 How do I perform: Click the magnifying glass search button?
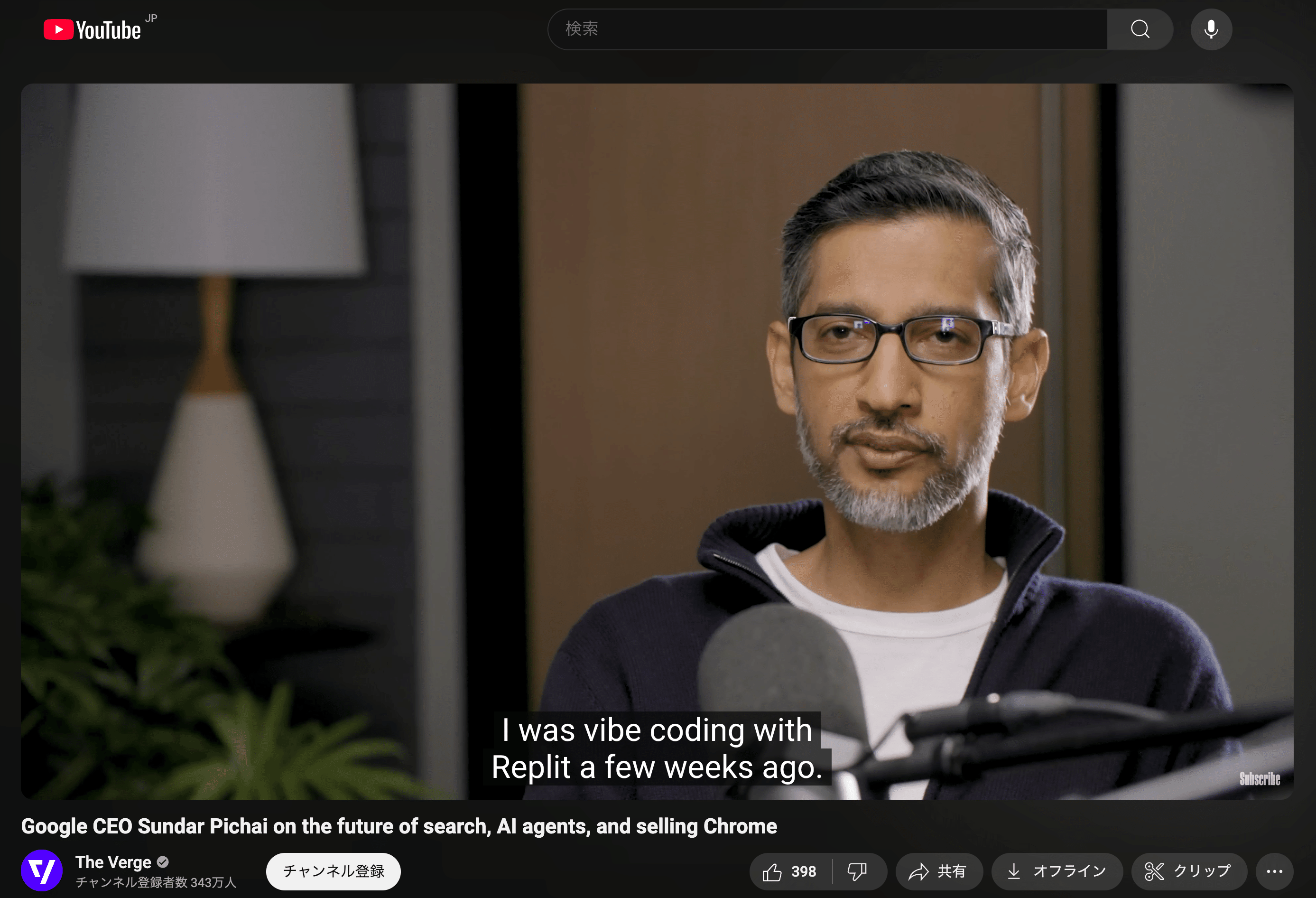point(1140,29)
